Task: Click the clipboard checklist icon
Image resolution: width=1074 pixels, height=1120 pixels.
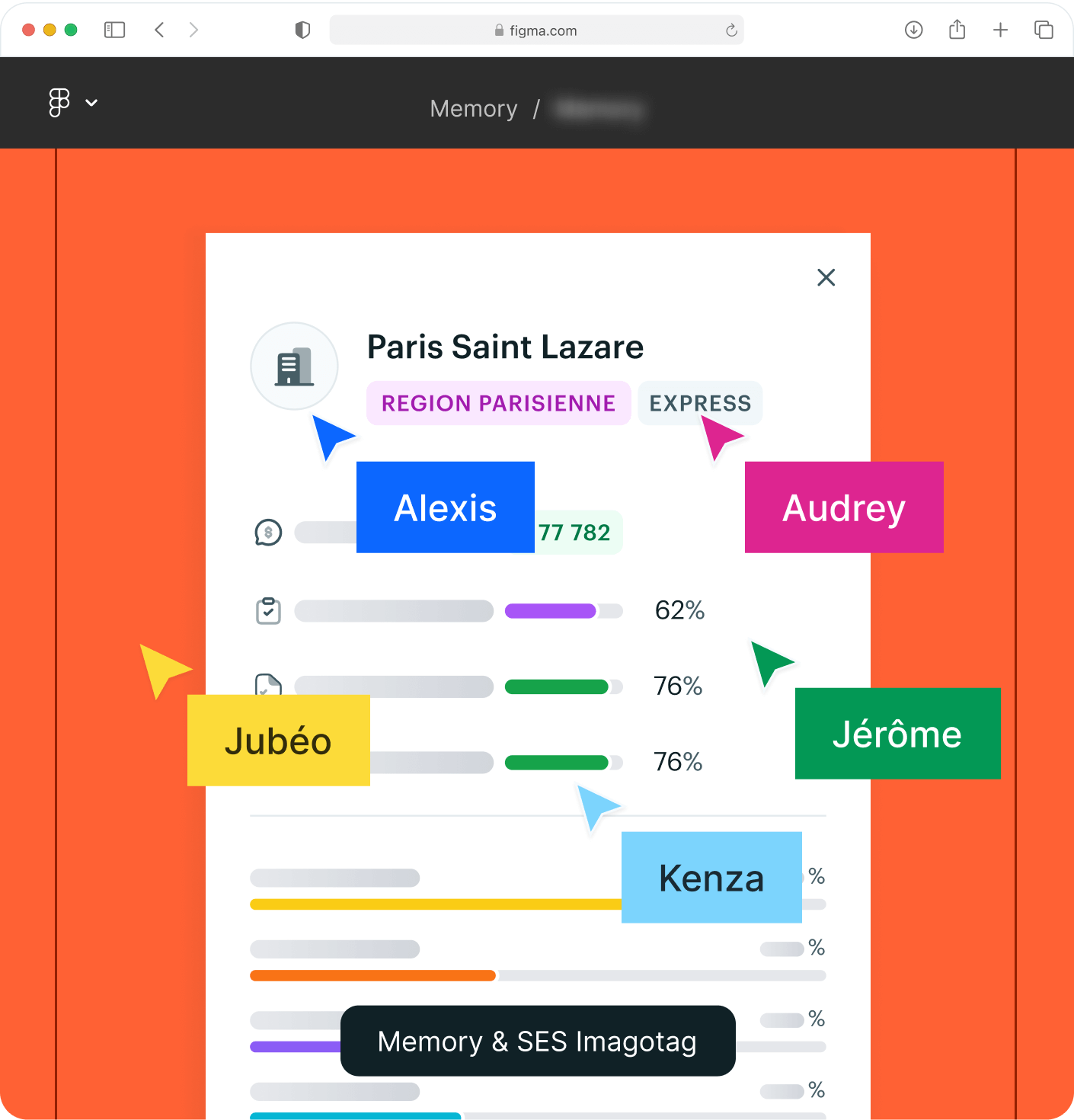Action: pos(268,611)
